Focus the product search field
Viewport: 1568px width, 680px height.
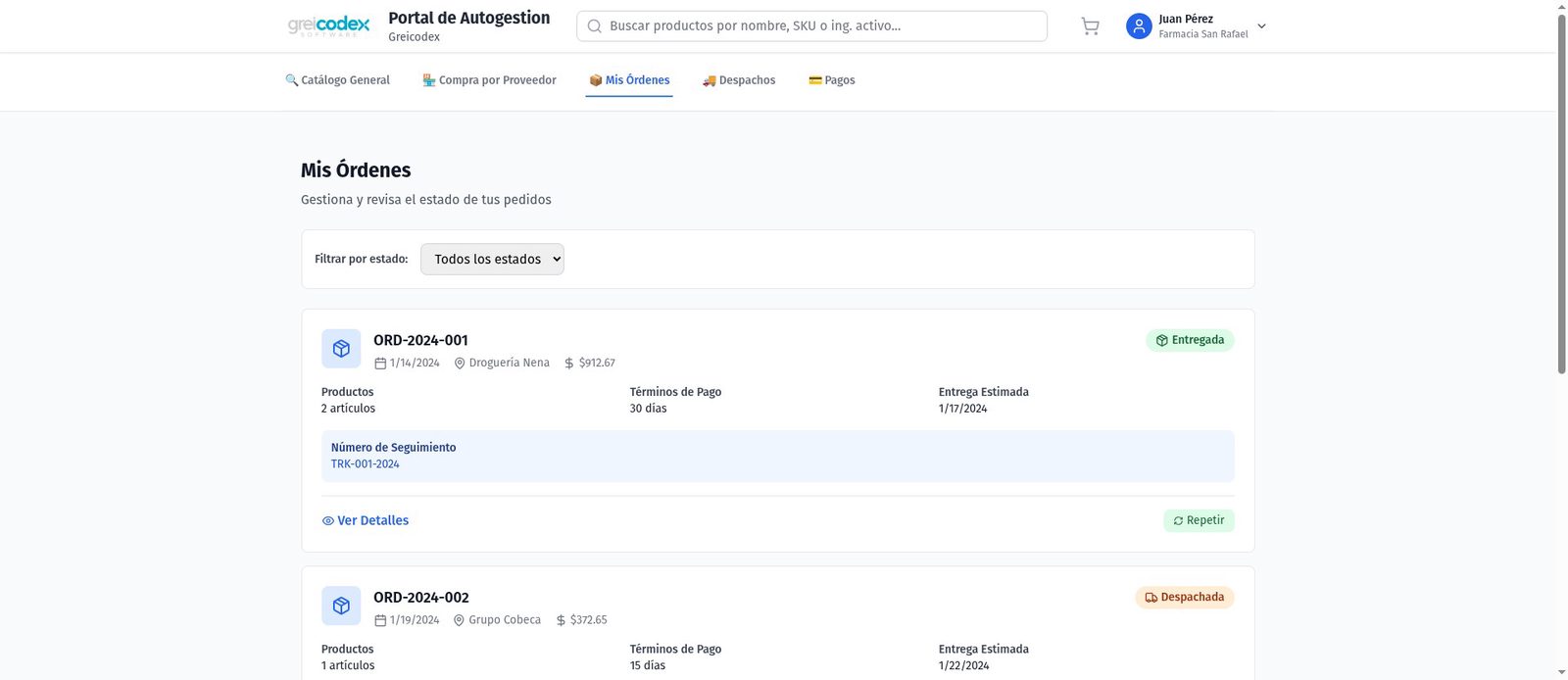point(811,26)
